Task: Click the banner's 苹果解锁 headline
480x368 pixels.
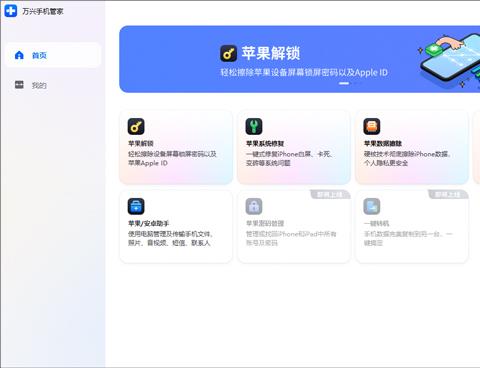Action: click(271, 53)
